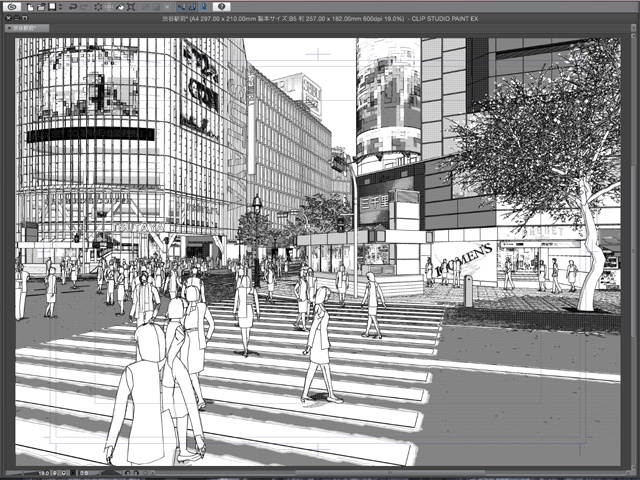Click the Rotate Right icon in status bar
The height and width of the screenshot is (480, 640).
(136, 473)
